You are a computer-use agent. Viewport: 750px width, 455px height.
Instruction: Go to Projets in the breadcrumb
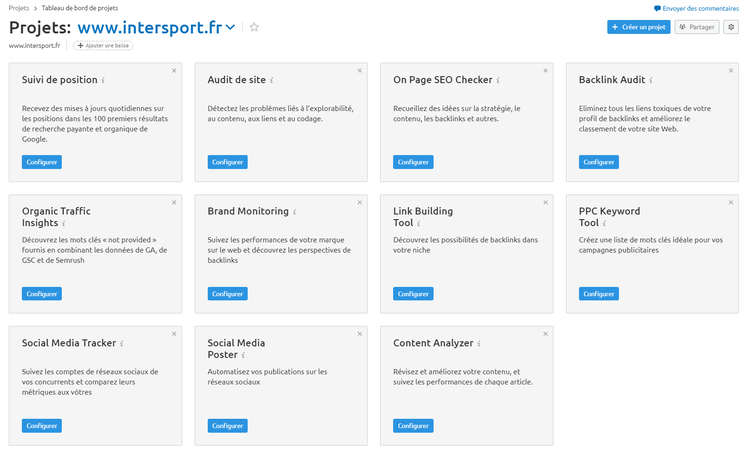(19, 8)
